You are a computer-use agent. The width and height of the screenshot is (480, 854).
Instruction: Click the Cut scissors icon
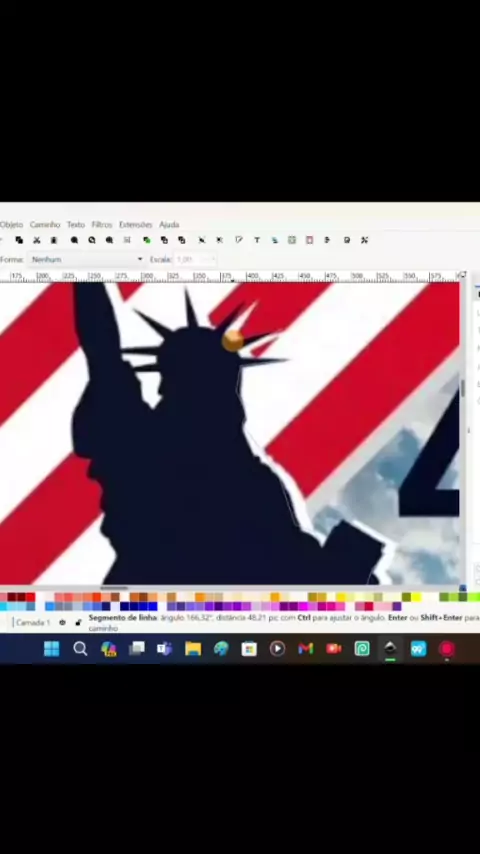tap(37, 240)
